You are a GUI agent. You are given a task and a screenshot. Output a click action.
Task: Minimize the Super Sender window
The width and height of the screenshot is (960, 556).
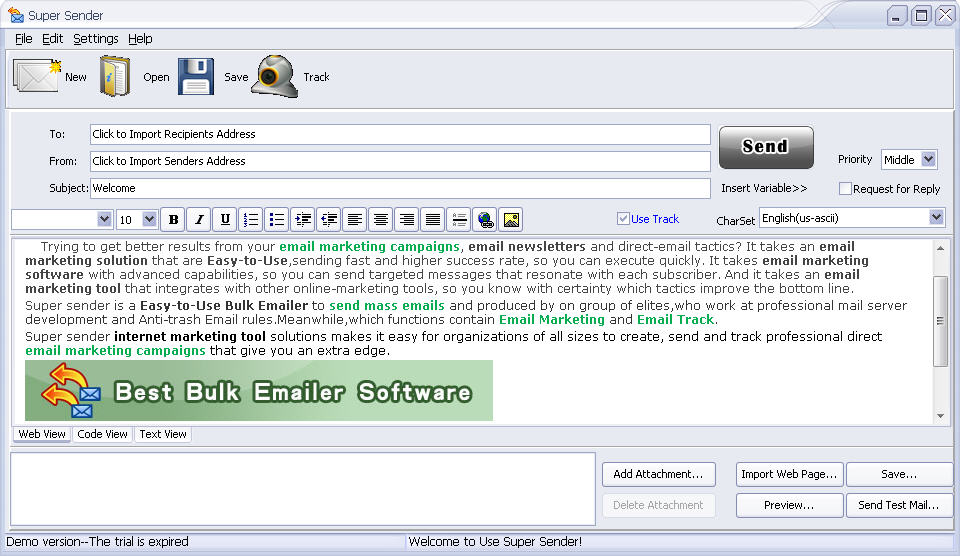(896, 15)
